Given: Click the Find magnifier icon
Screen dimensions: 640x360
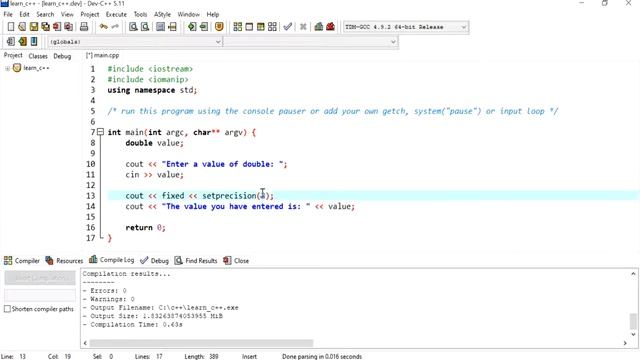Looking at the screenshot, I should (133, 27).
